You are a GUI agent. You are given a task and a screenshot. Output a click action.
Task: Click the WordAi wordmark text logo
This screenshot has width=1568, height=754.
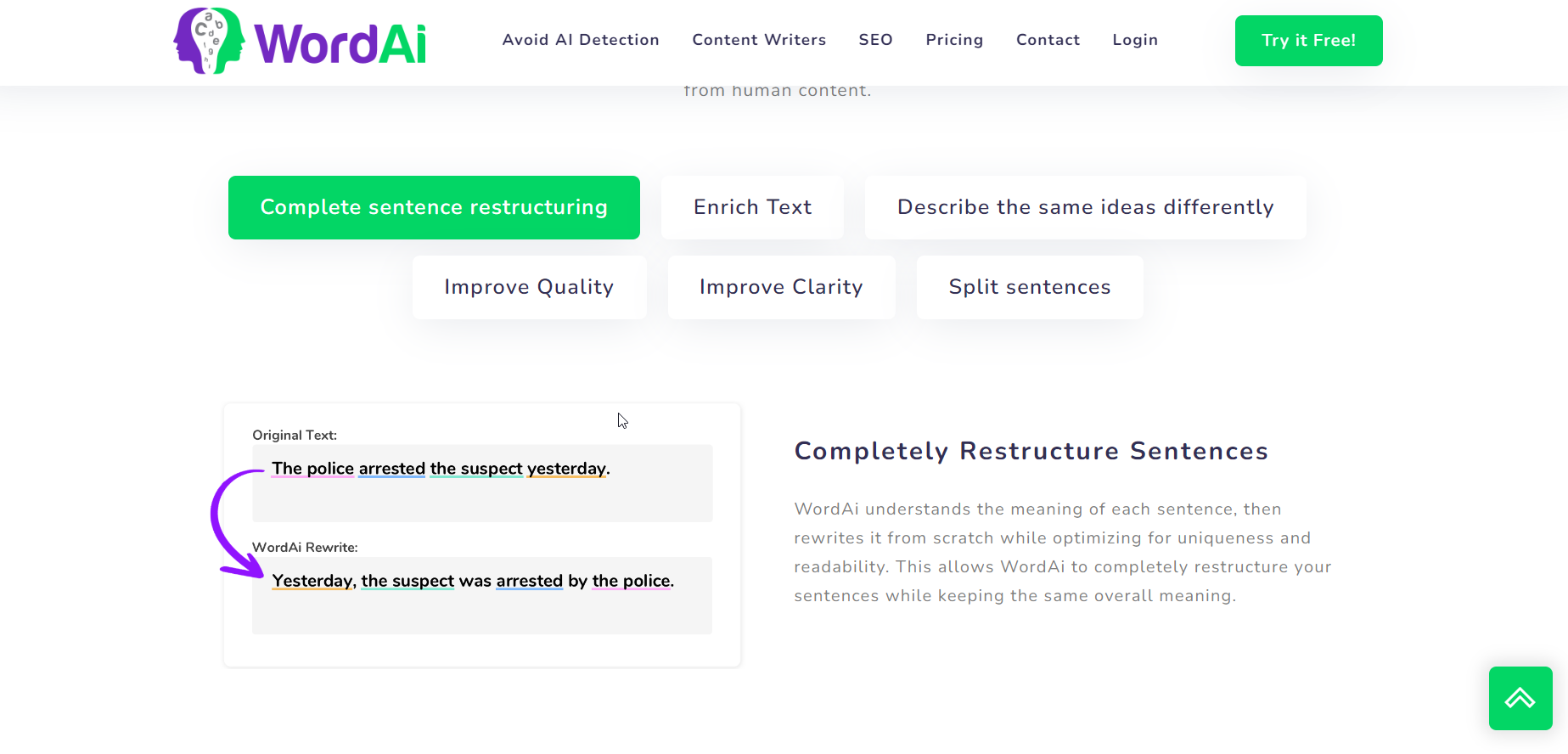340,44
